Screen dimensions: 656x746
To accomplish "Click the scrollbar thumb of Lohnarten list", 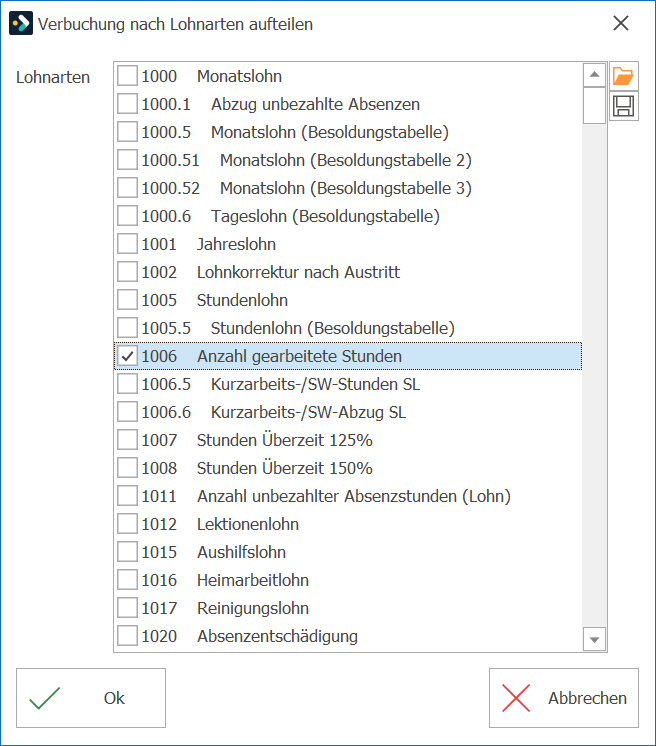I will [x=594, y=105].
